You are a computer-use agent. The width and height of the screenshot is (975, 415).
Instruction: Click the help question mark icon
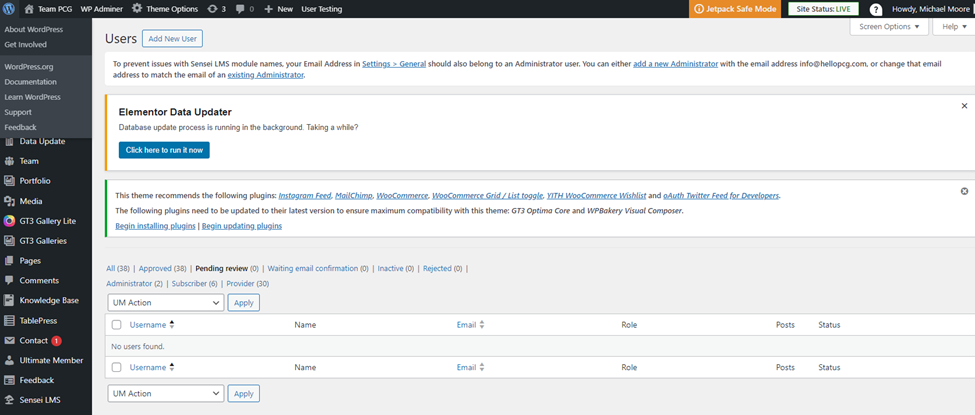point(876,9)
